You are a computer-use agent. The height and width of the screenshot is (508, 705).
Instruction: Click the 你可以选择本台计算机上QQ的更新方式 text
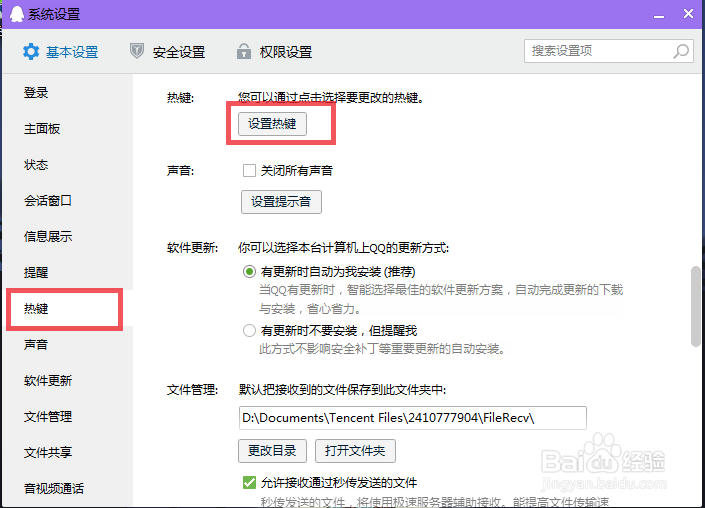(x=344, y=248)
